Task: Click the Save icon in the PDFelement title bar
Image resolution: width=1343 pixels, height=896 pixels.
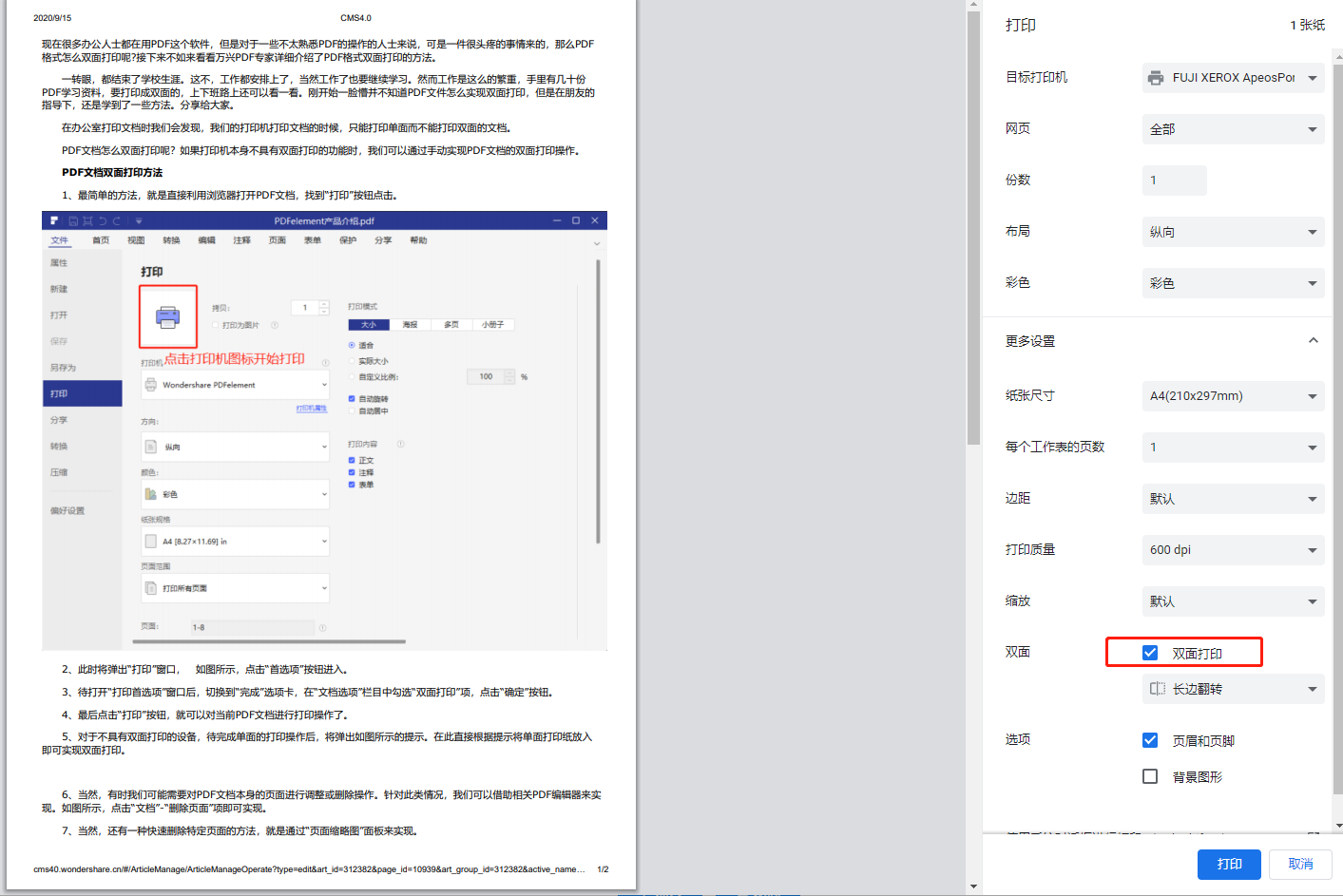Action: [x=74, y=219]
